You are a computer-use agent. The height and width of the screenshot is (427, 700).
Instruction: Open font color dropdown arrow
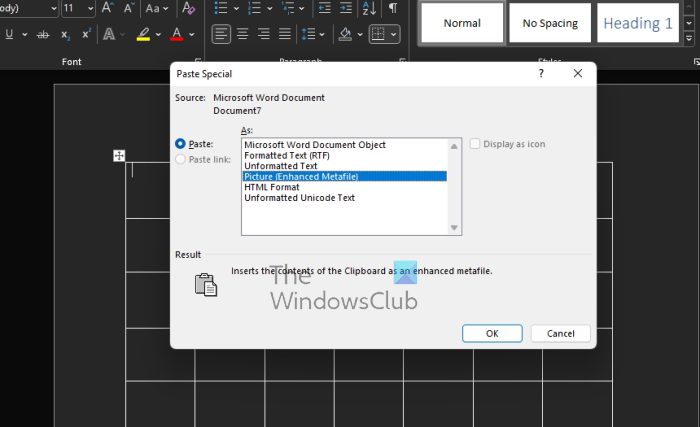coord(192,34)
